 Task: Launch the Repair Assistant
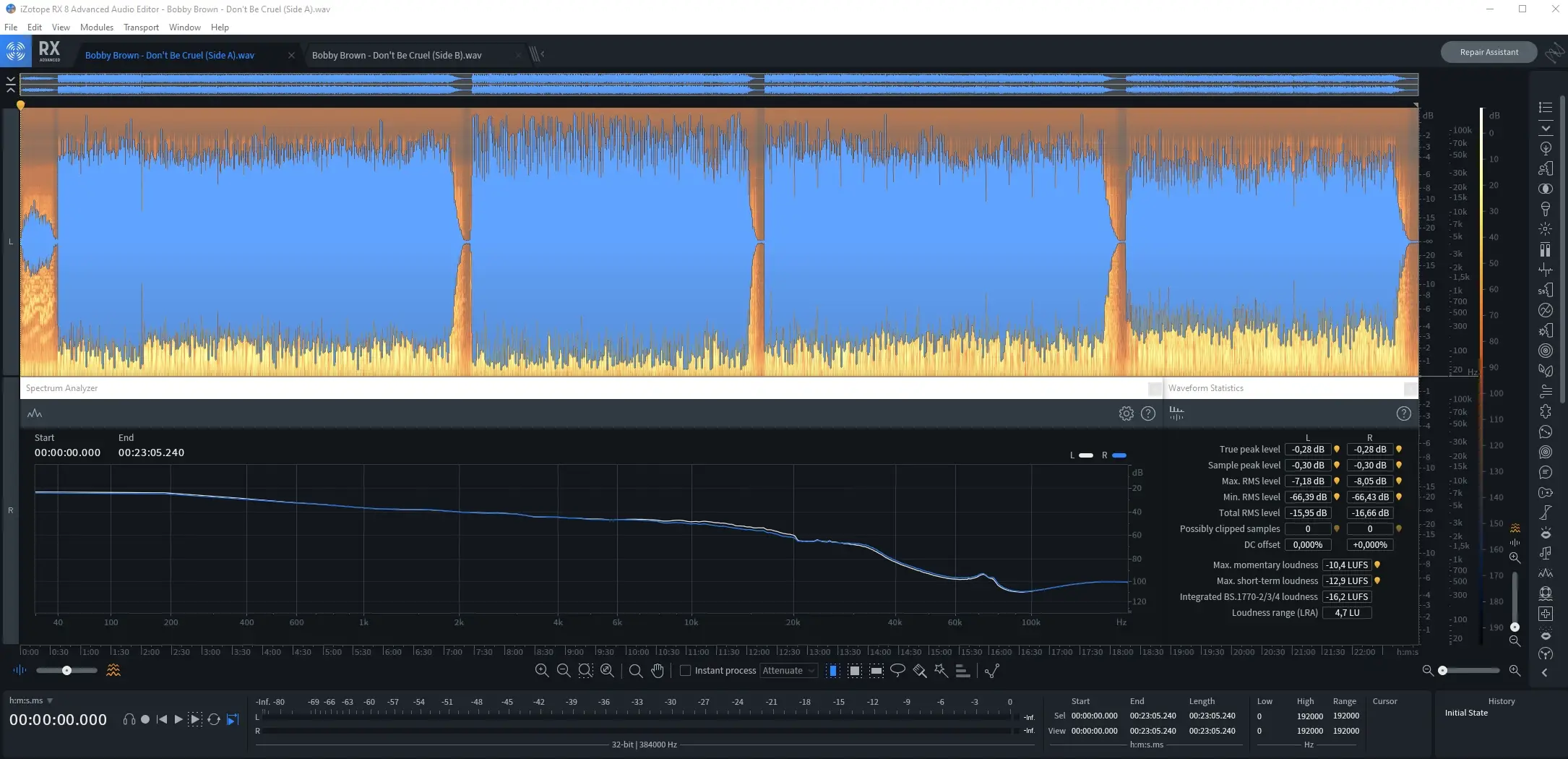point(1489,52)
